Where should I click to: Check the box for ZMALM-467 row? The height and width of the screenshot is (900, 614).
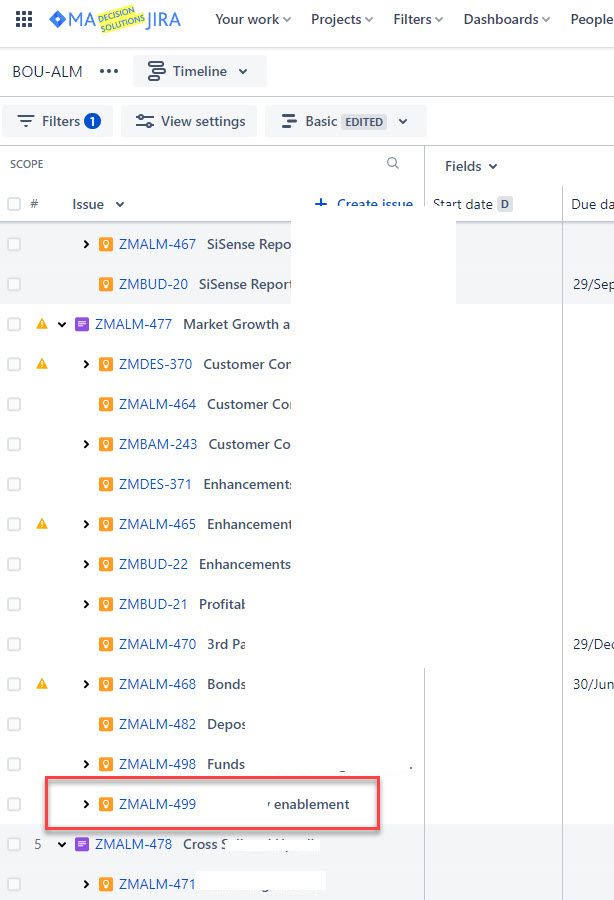tap(14, 245)
